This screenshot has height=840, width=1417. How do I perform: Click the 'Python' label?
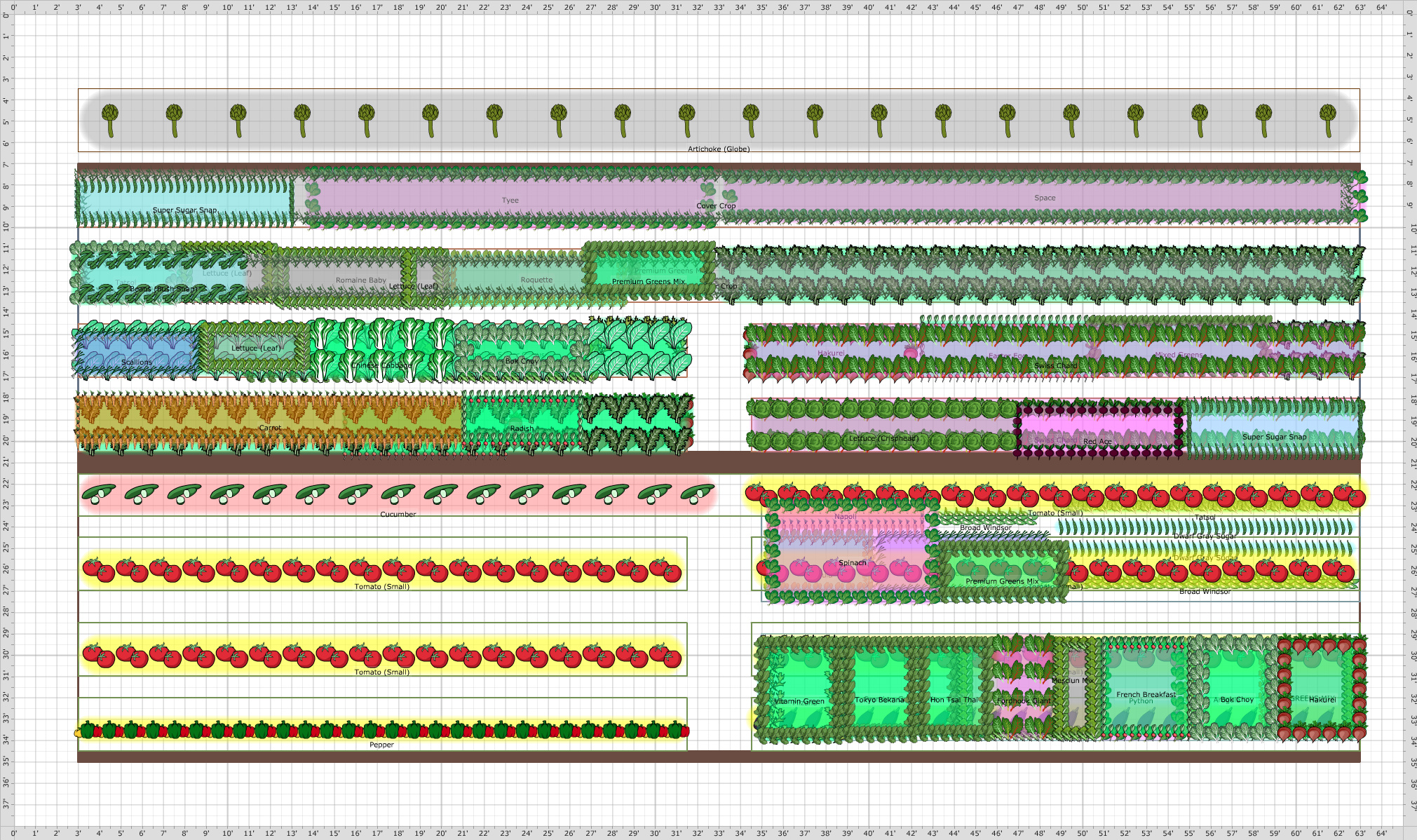[x=1141, y=701]
